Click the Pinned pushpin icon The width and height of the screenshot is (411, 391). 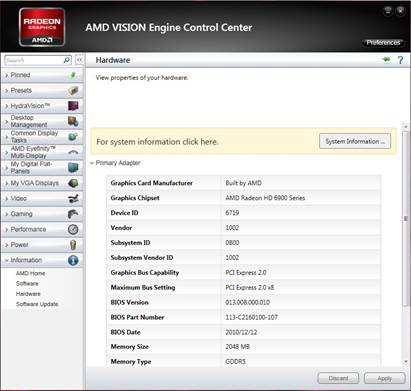(73, 75)
